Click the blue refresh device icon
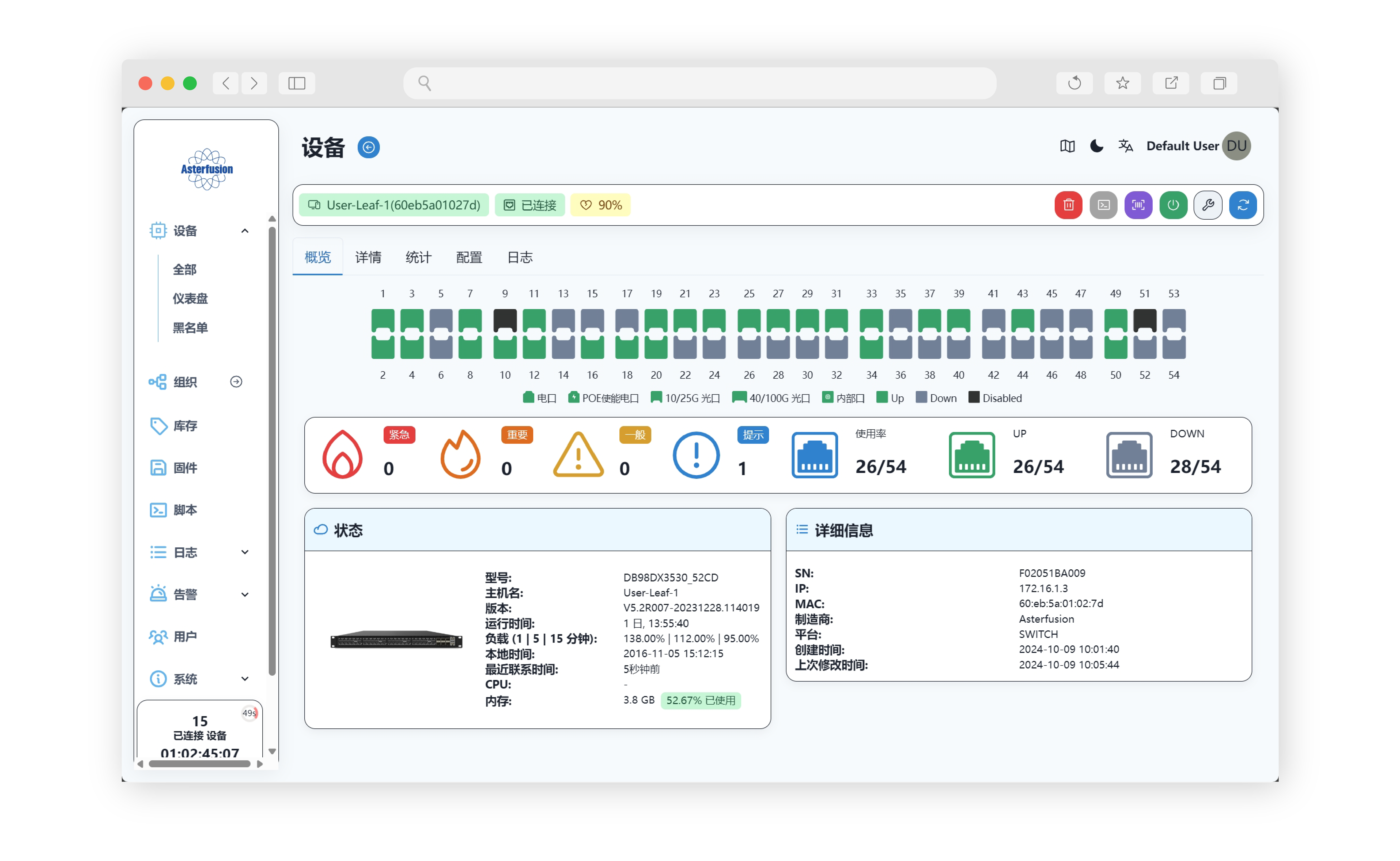The image size is (1400, 861). pos(1243,205)
